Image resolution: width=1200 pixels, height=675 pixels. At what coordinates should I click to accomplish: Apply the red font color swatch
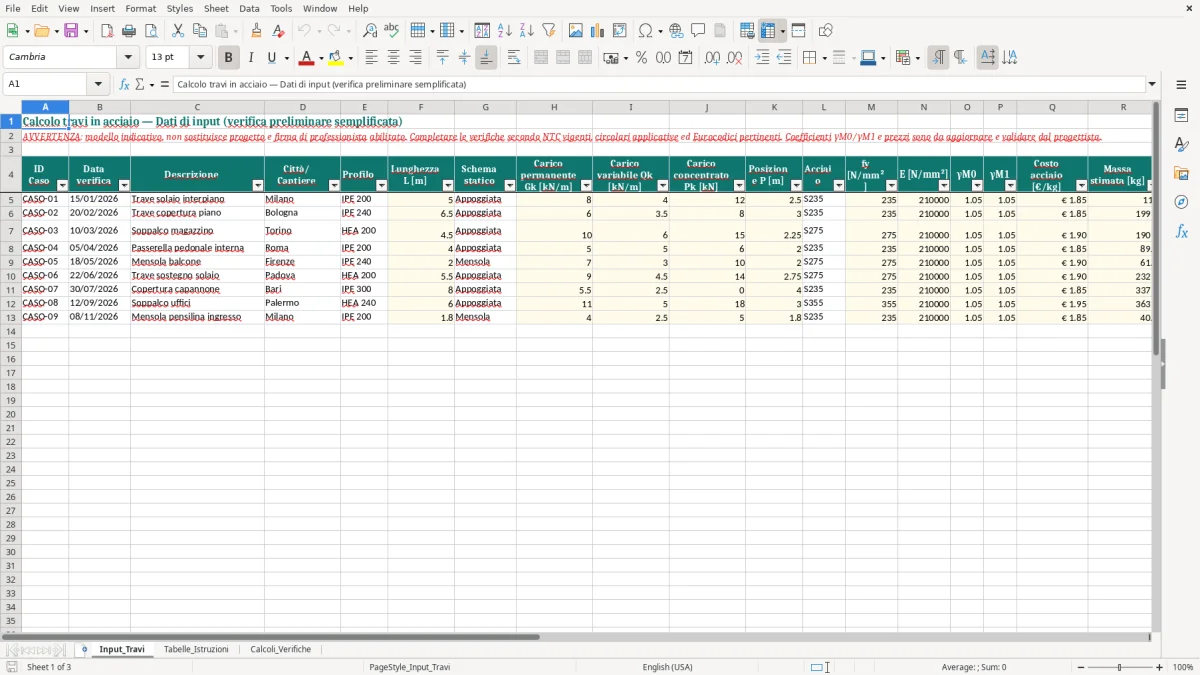coord(307,58)
